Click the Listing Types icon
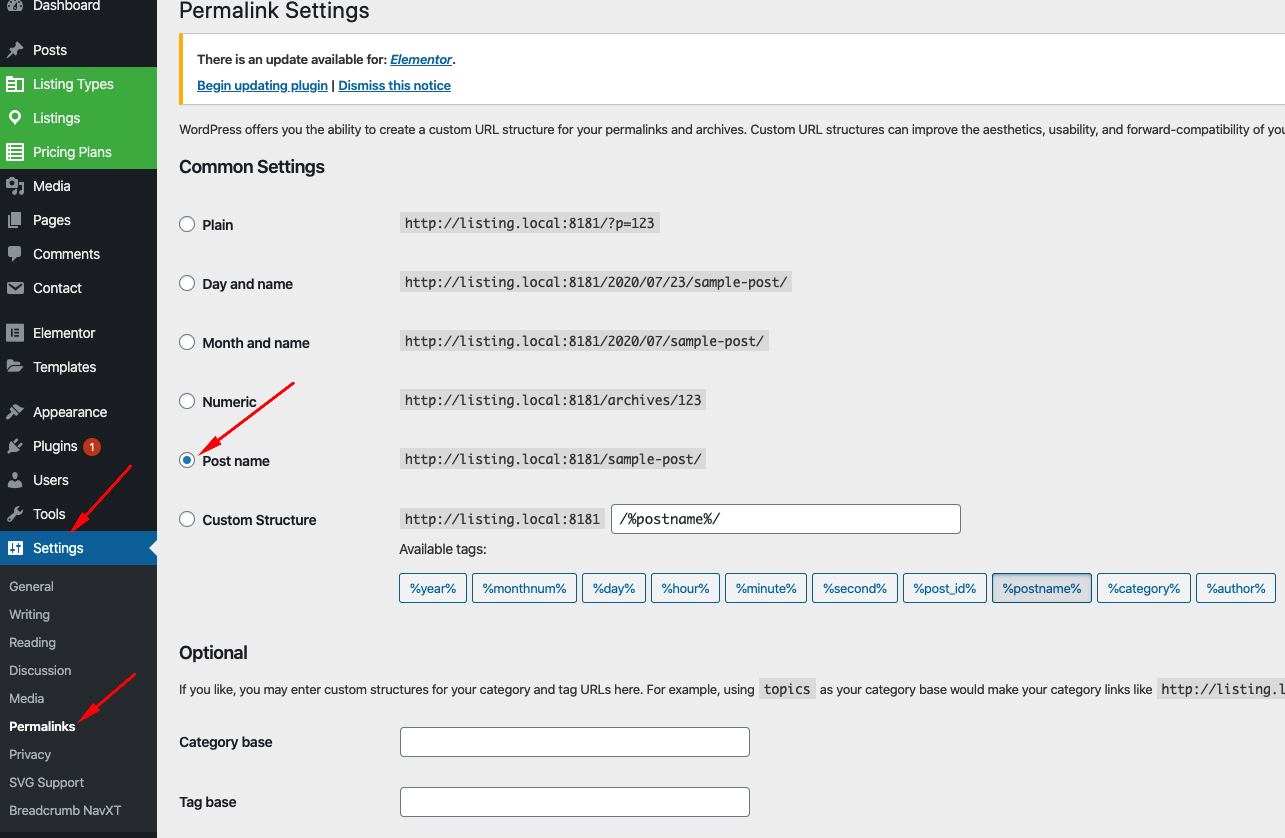1285x838 pixels. 15,84
